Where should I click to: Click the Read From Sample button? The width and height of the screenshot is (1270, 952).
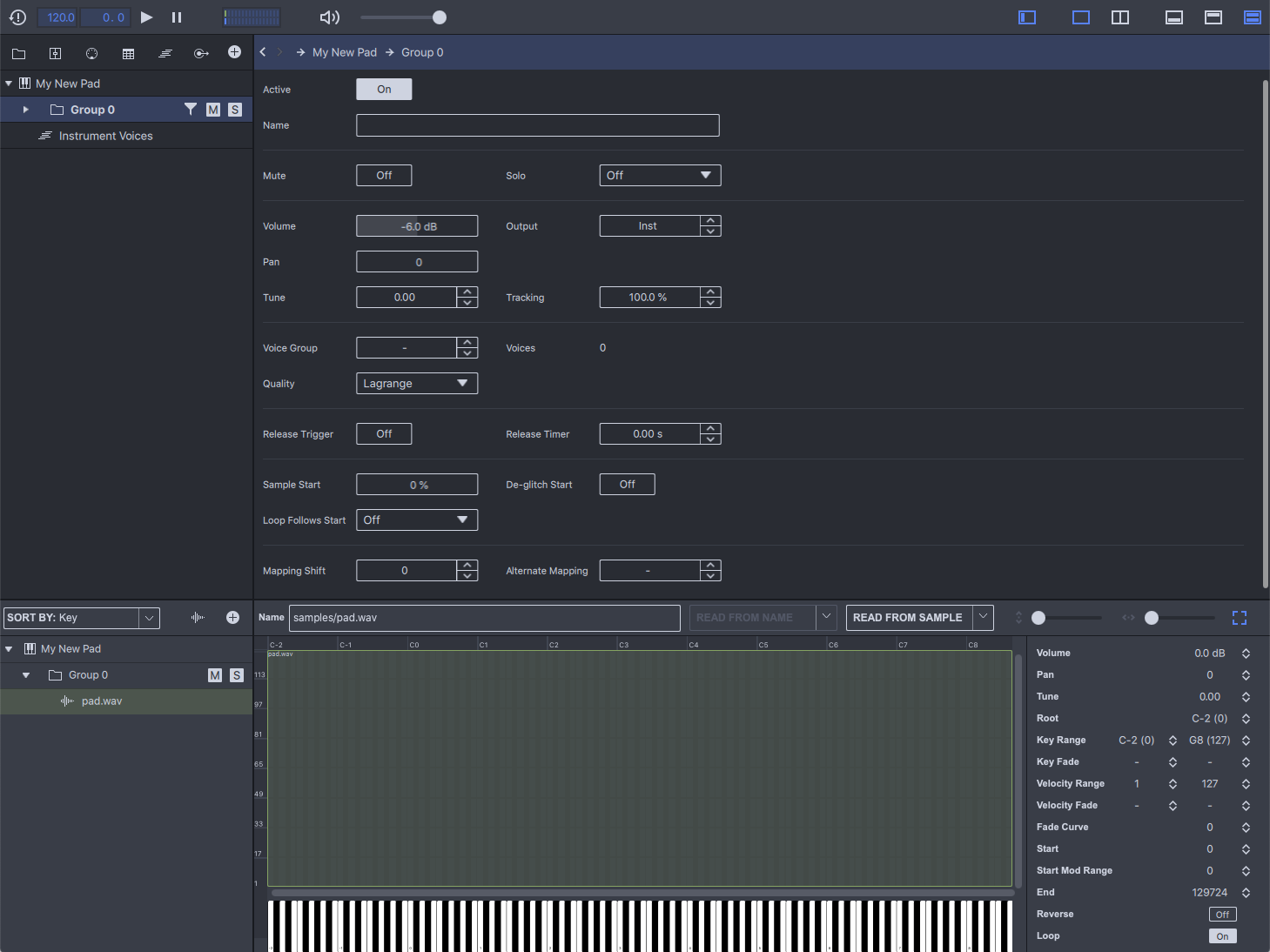tap(908, 618)
